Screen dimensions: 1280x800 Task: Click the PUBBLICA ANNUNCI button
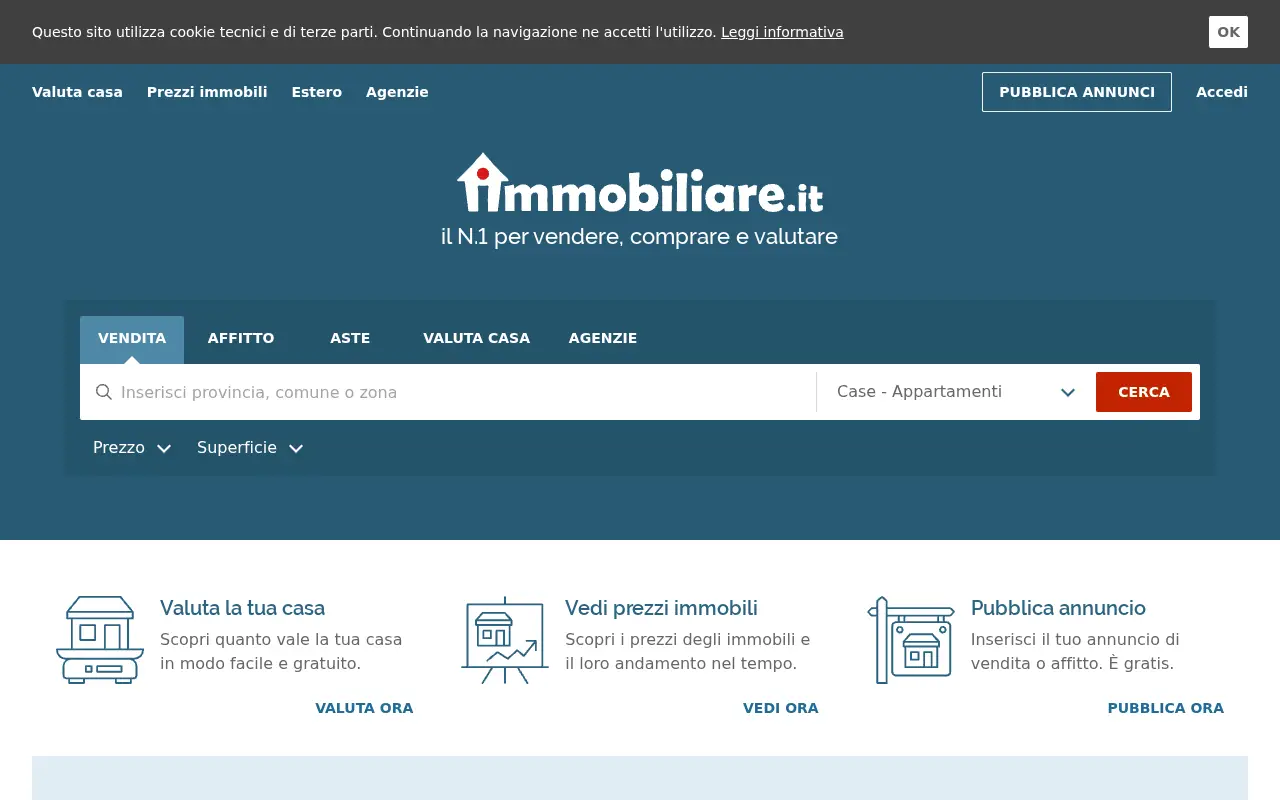tap(1077, 92)
